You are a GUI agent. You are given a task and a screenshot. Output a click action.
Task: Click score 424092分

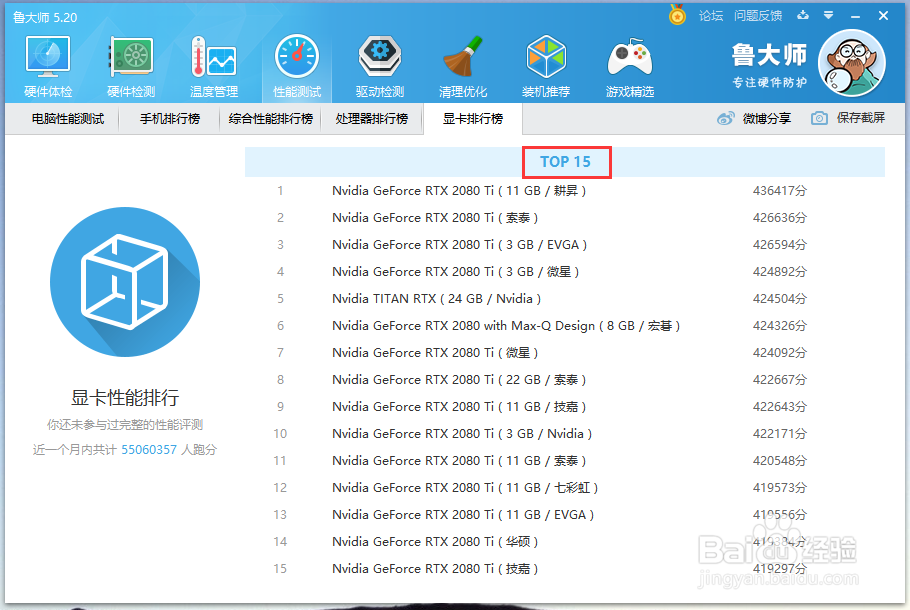coord(779,353)
